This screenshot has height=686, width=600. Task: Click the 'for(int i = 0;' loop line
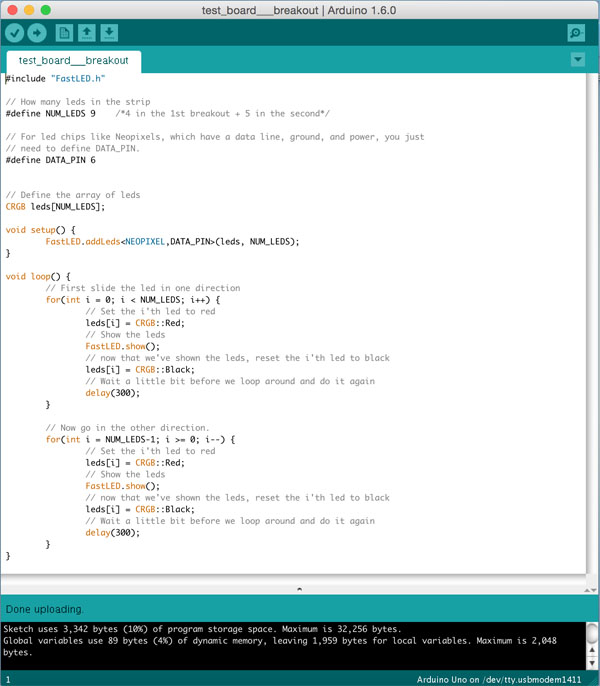tap(133, 300)
